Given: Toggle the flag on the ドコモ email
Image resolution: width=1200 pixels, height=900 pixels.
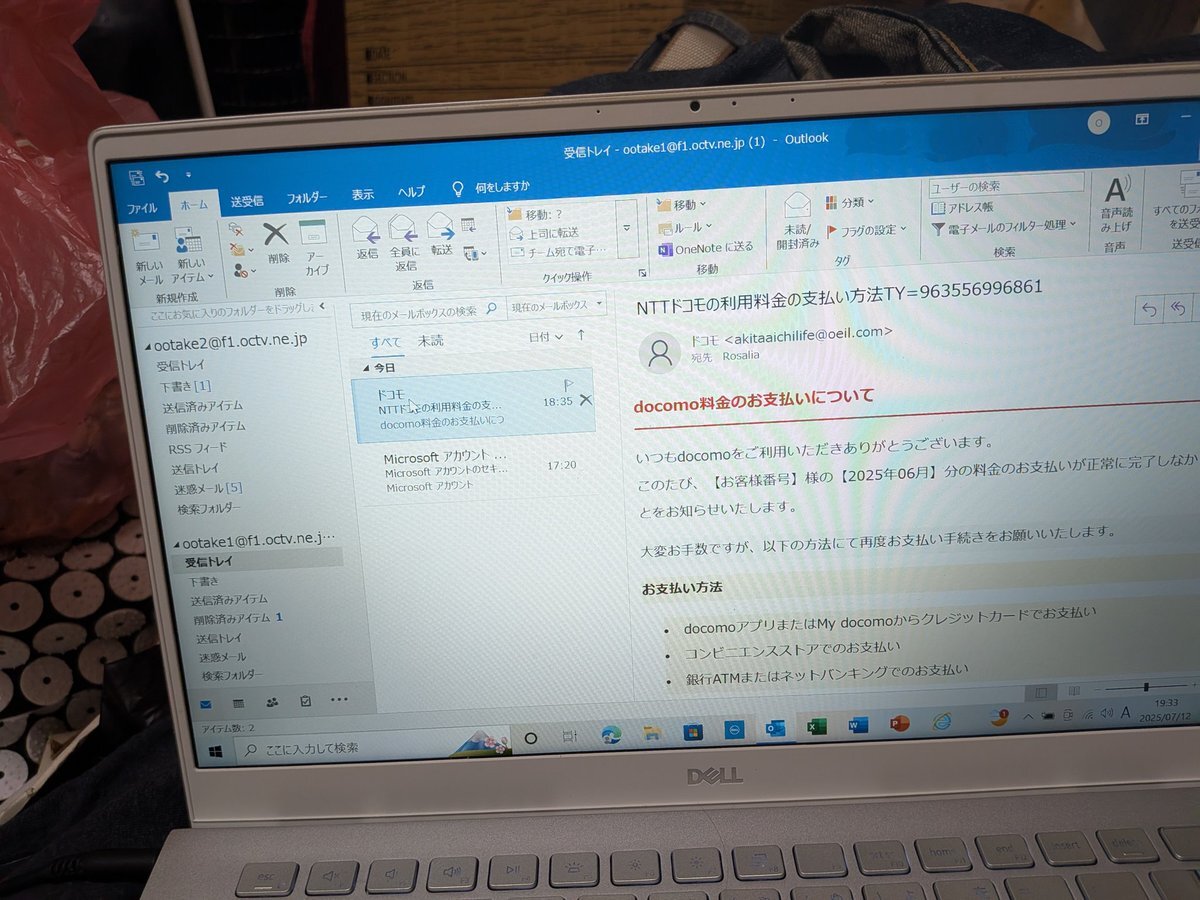Looking at the screenshot, I should tap(570, 383).
